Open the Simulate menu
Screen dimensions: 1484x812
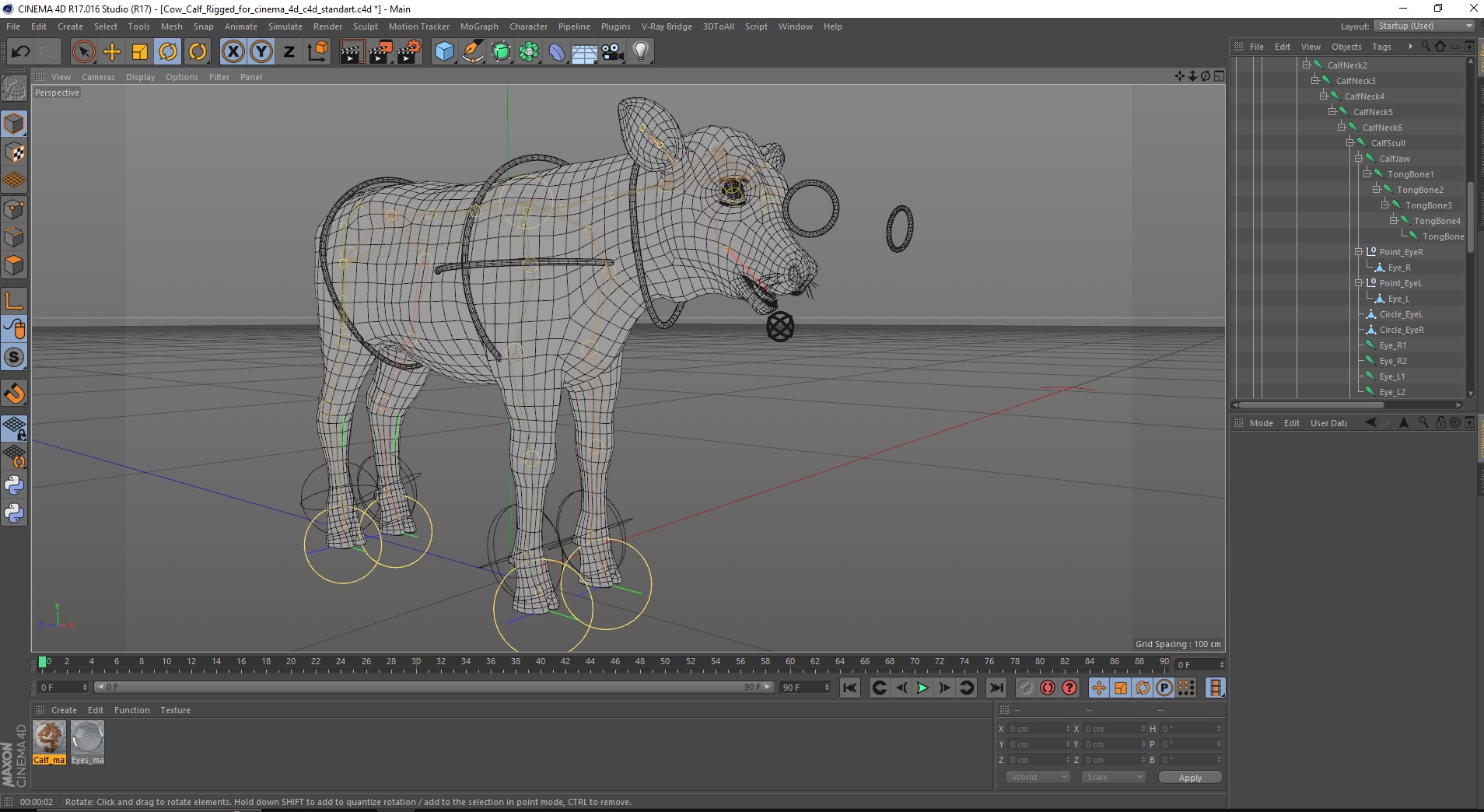tap(285, 26)
